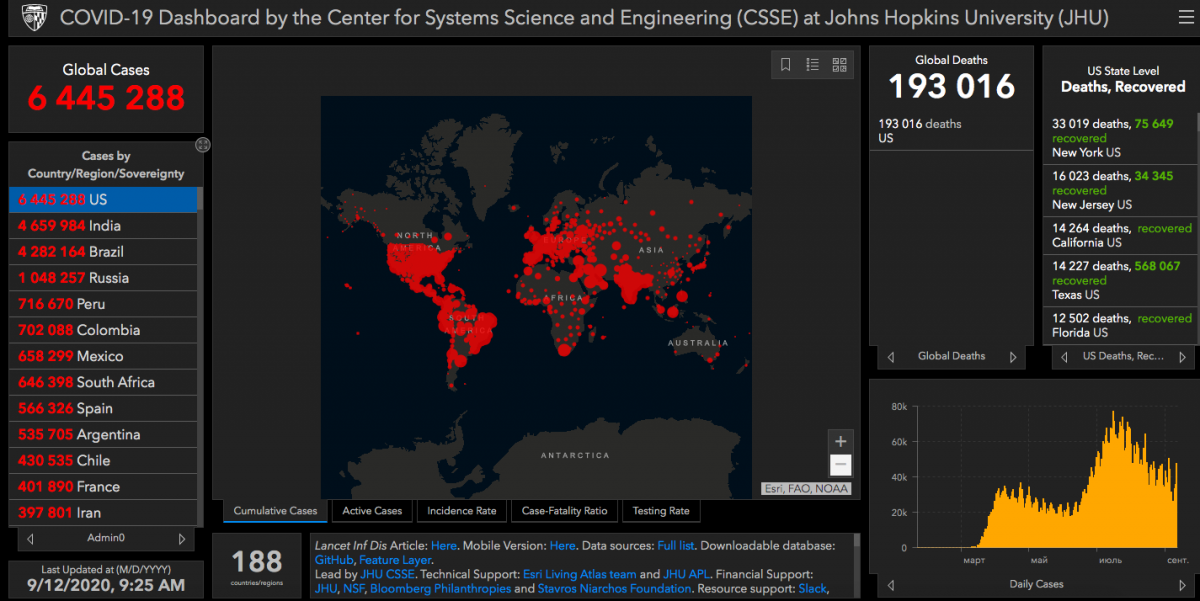1200x601 pixels.
Task: Click the '193 016 deaths US' list entry
Action: pyautogui.click(x=951, y=131)
